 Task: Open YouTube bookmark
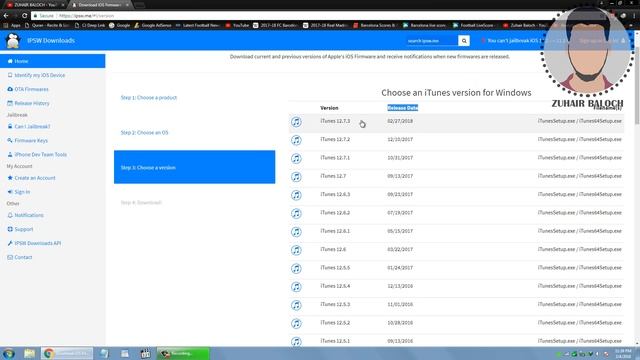(237, 25)
